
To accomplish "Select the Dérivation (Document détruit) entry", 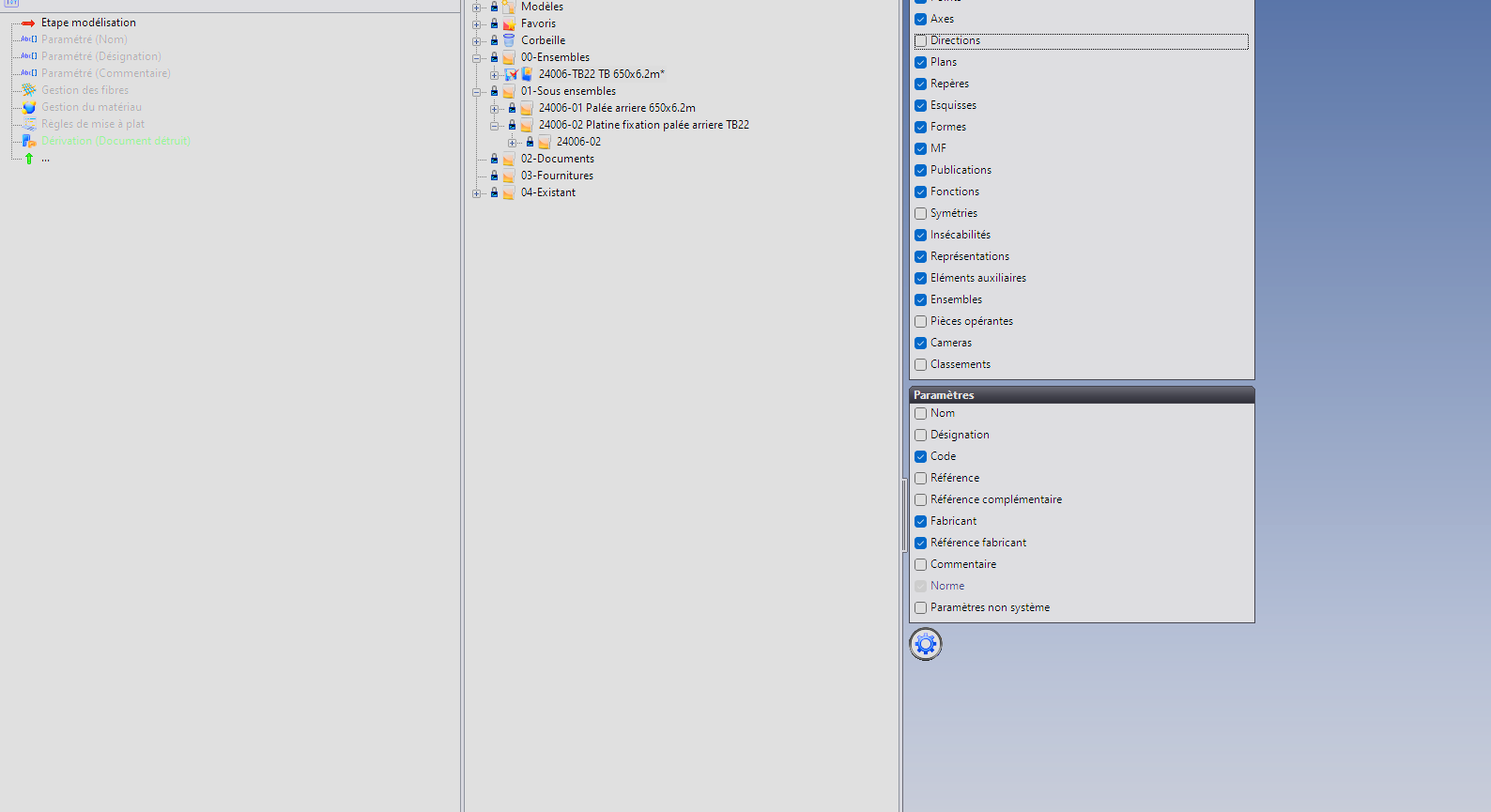I will (115, 141).
